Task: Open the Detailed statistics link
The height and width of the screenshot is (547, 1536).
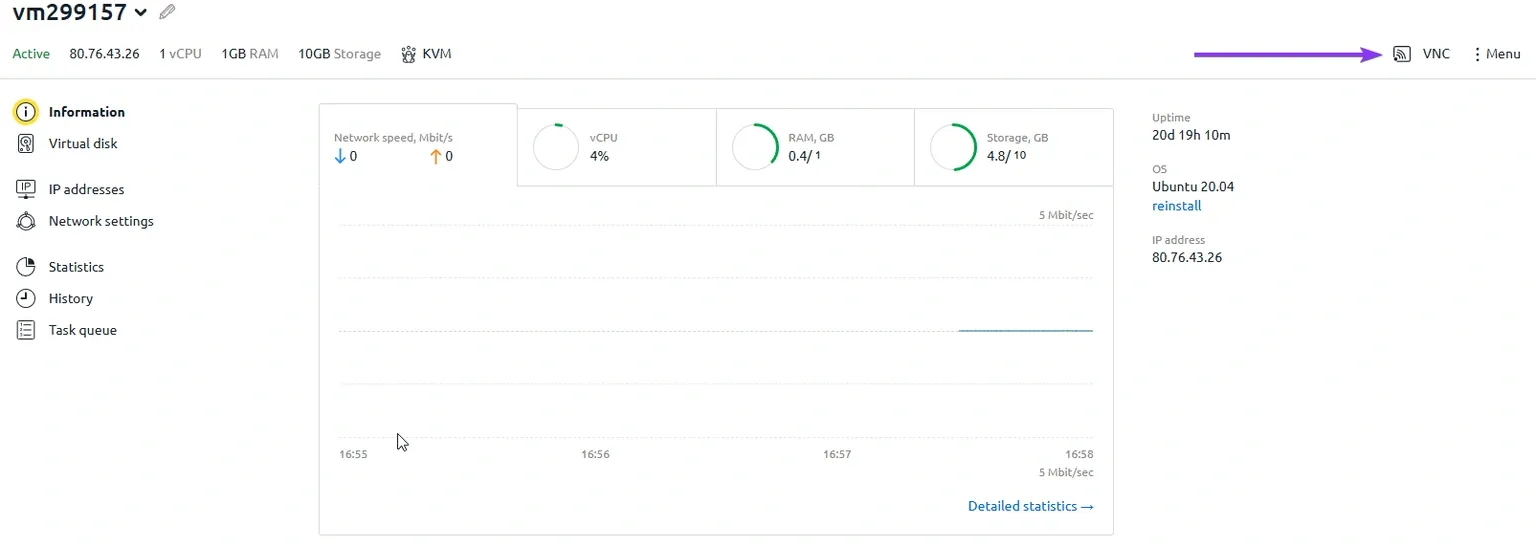Action: pos(1030,506)
